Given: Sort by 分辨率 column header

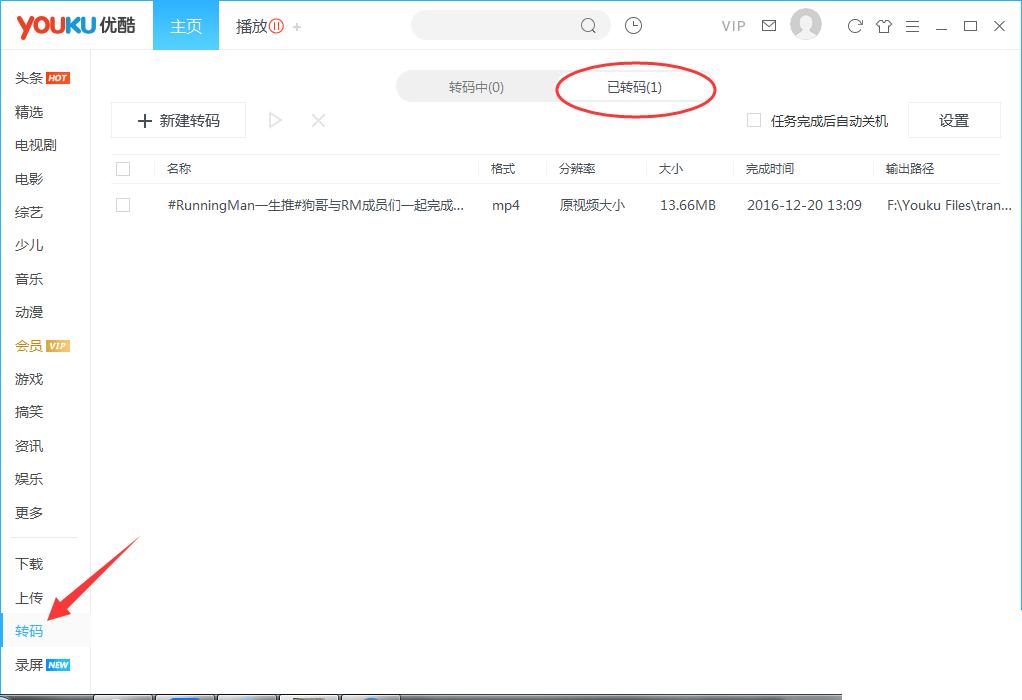Looking at the screenshot, I should point(577,169).
